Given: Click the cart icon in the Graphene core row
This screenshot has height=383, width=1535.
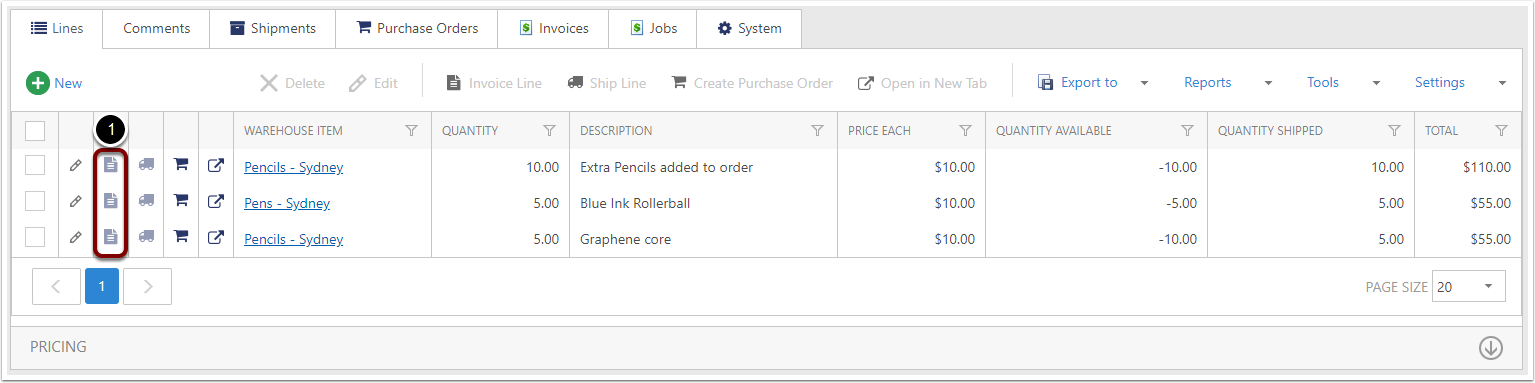Looking at the screenshot, I should pos(181,237).
